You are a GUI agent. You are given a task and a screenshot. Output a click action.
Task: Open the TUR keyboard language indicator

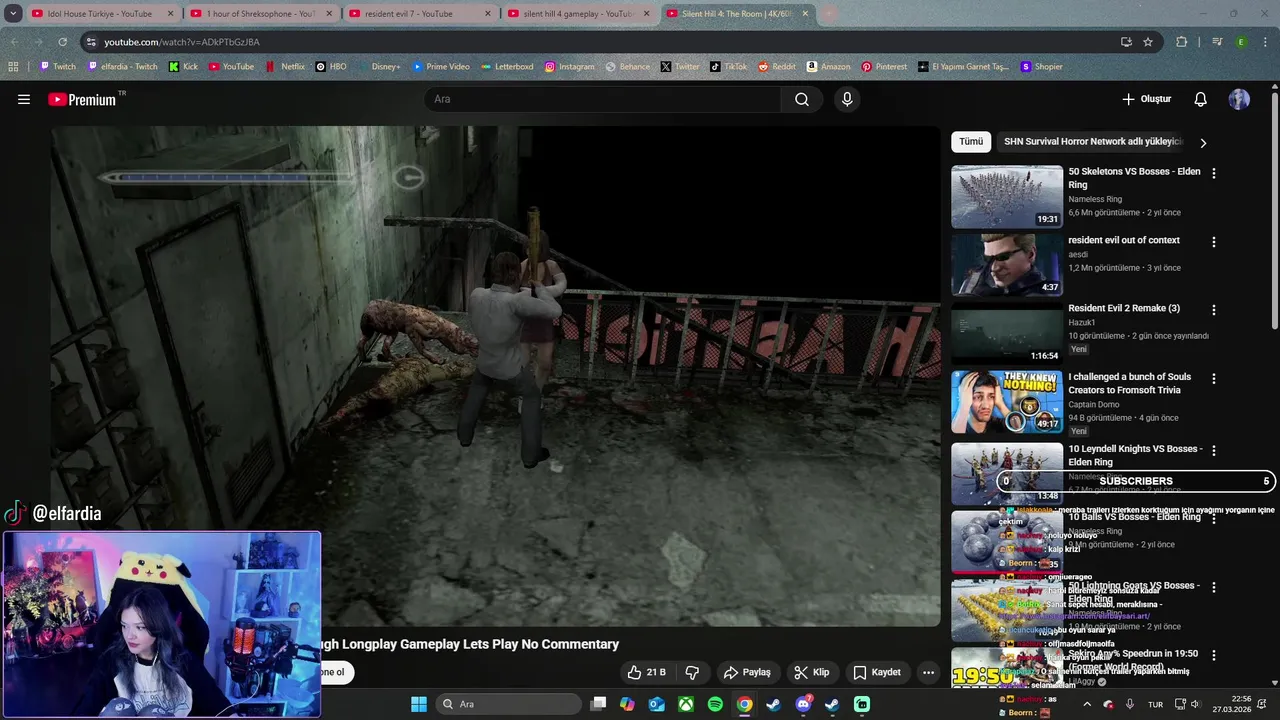1156,704
